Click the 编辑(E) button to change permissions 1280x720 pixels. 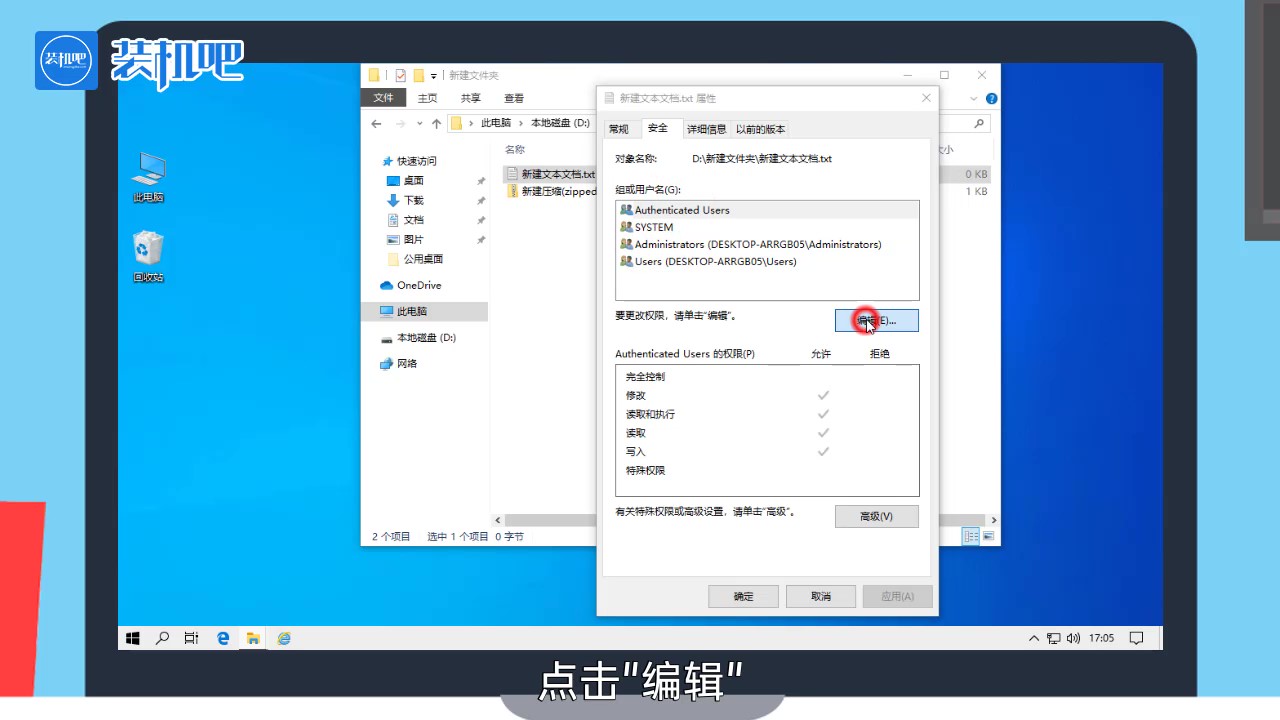877,320
